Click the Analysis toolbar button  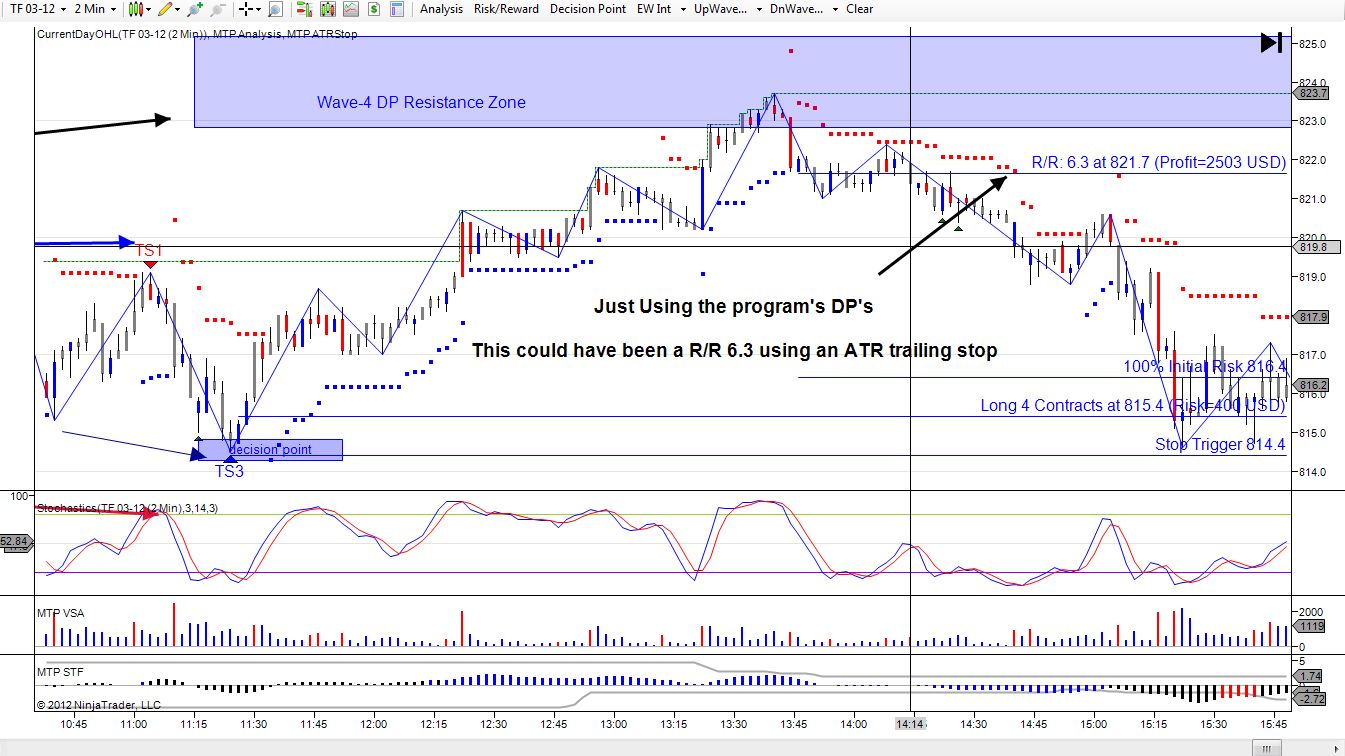pos(441,9)
